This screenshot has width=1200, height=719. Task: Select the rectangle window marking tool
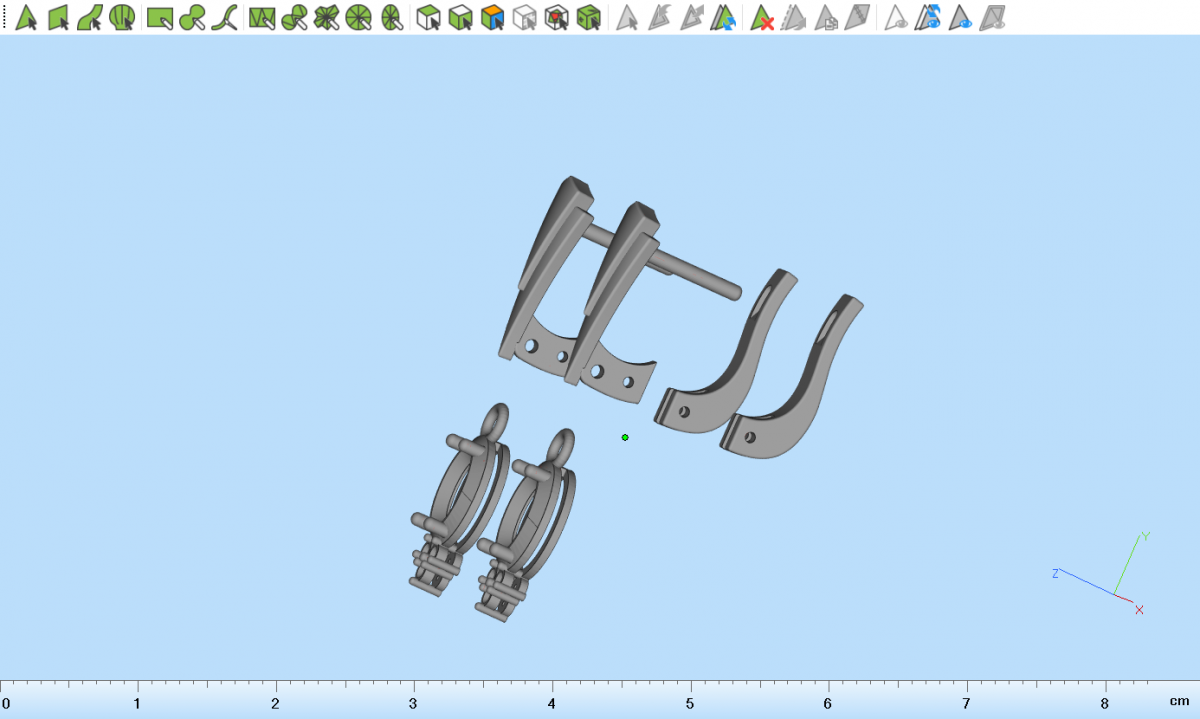coord(160,17)
